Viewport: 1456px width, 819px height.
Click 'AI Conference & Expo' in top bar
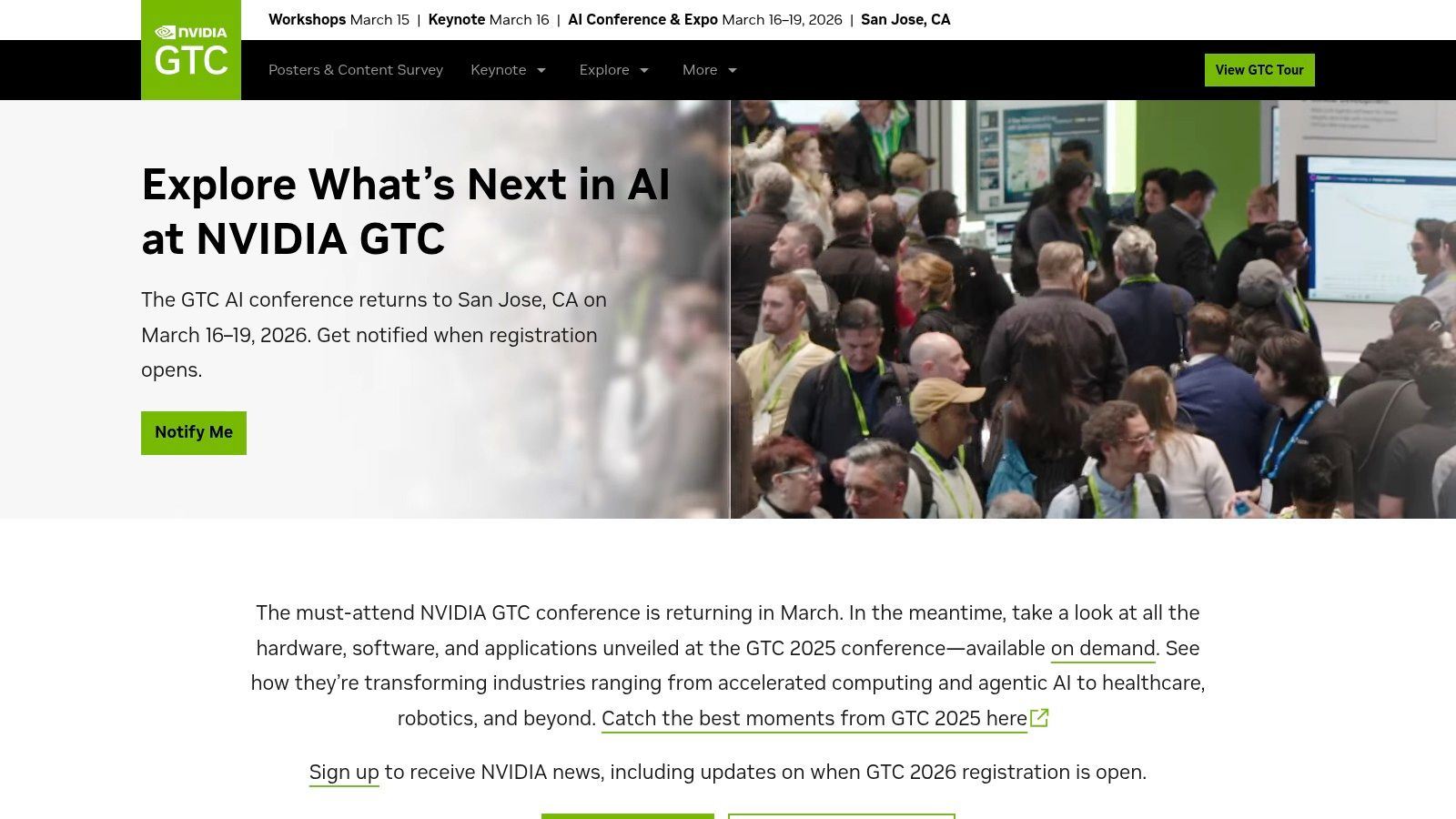click(x=642, y=20)
